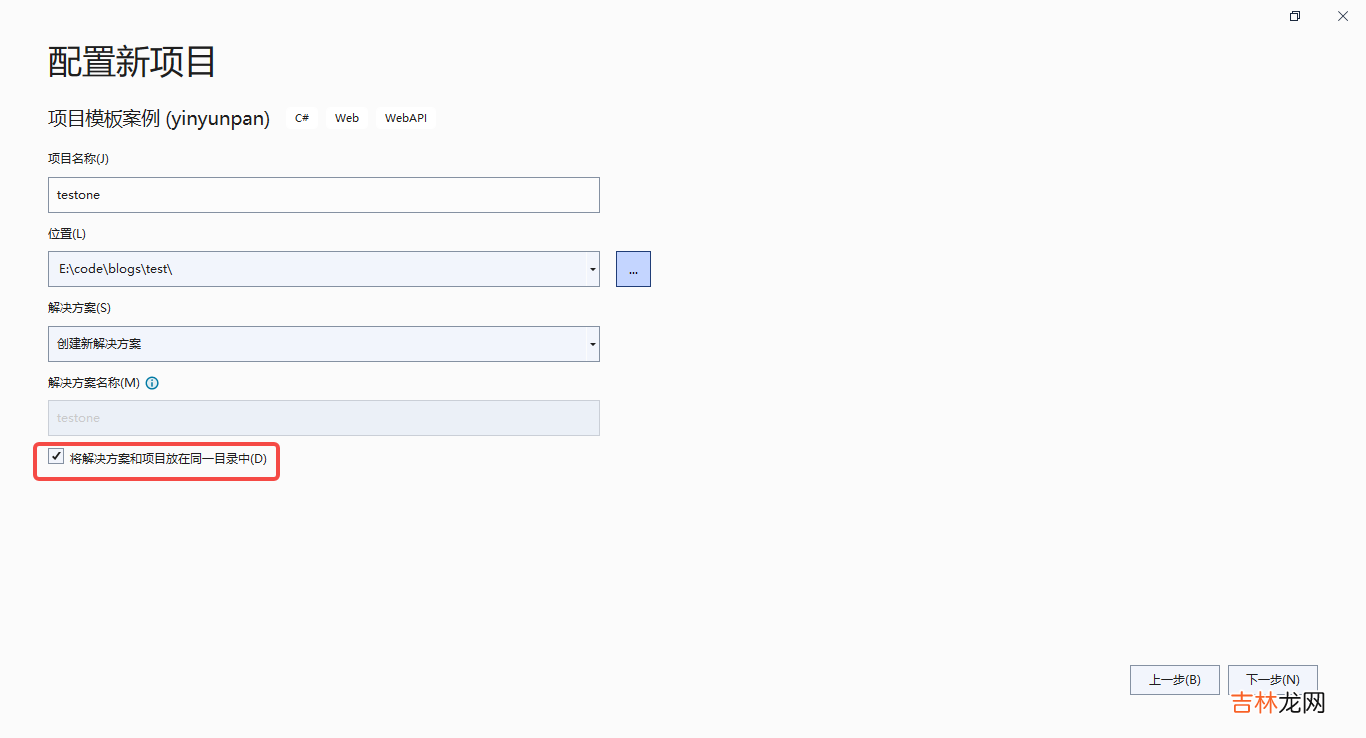Close the 配置新项目 dialog window
Screen dimensions: 1366x738
[x=1343, y=16]
